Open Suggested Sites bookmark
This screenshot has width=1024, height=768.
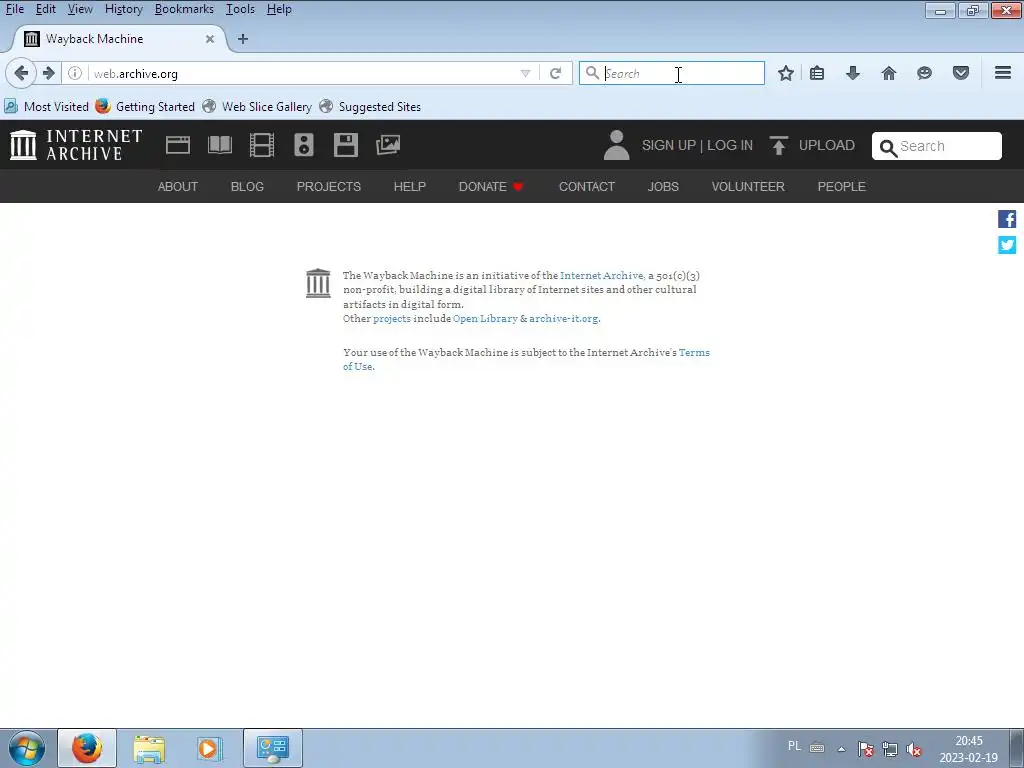tap(370, 106)
